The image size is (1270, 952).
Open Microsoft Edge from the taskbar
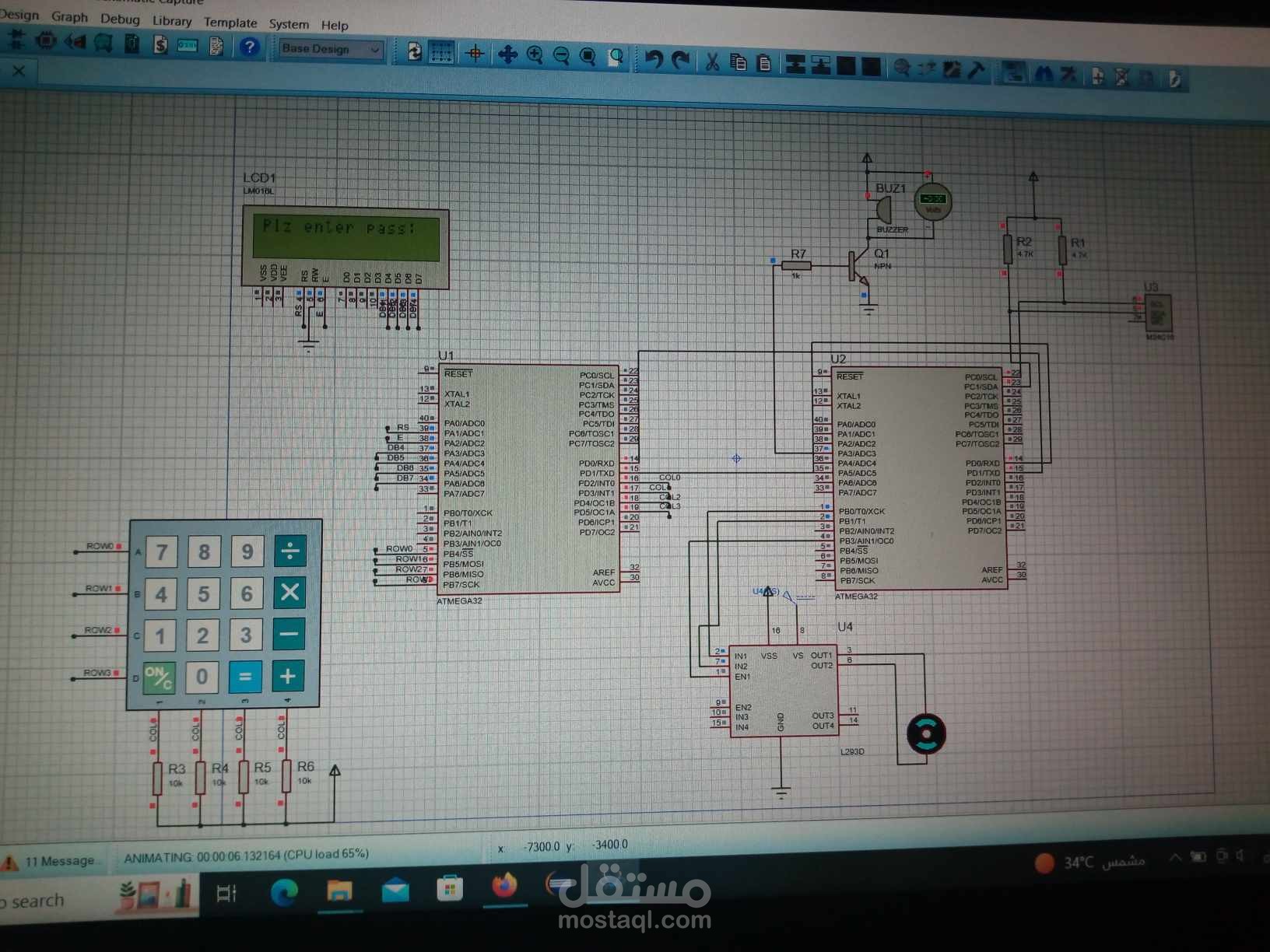point(284,892)
